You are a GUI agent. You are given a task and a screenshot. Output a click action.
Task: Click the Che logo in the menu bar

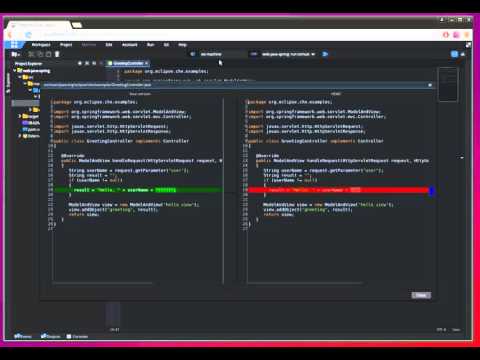point(14,45)
